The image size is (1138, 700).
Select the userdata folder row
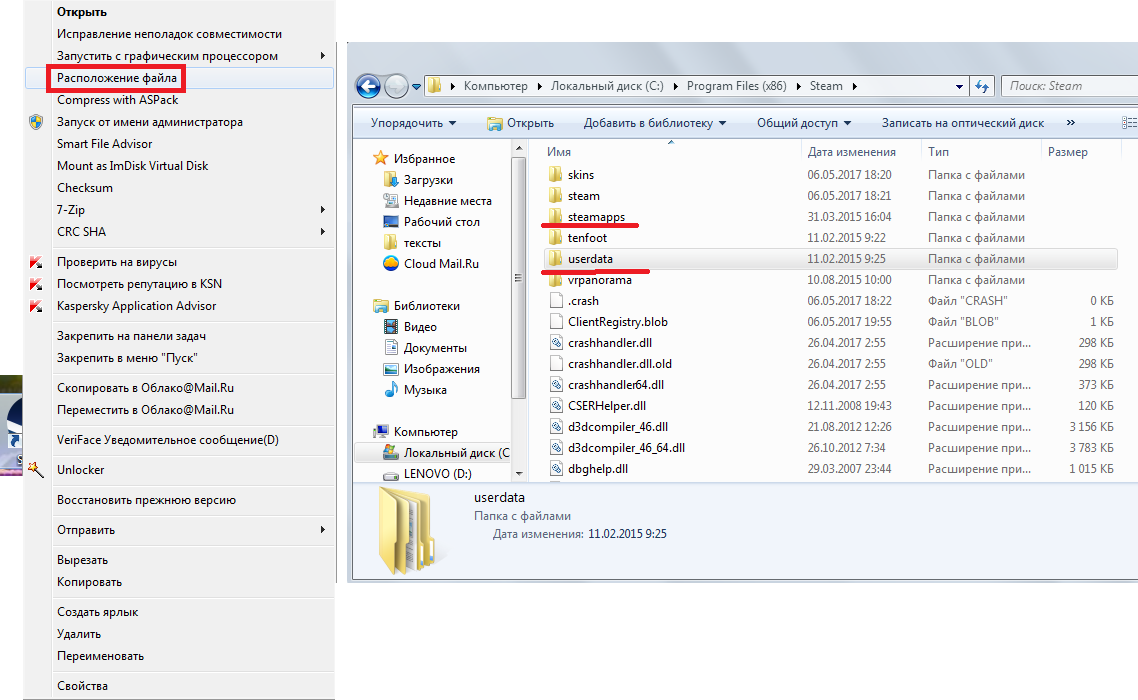[x=830, y=259]
